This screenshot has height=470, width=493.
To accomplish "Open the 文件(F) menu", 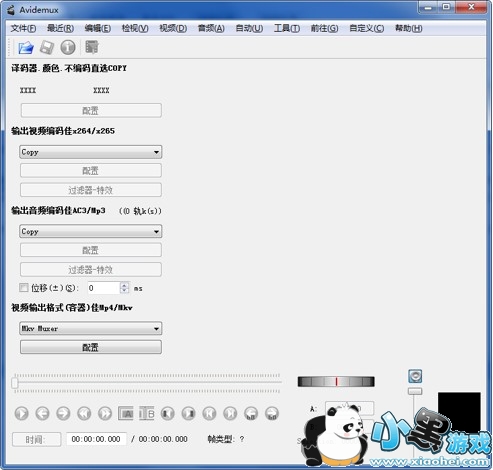I will tap(23, 28).
